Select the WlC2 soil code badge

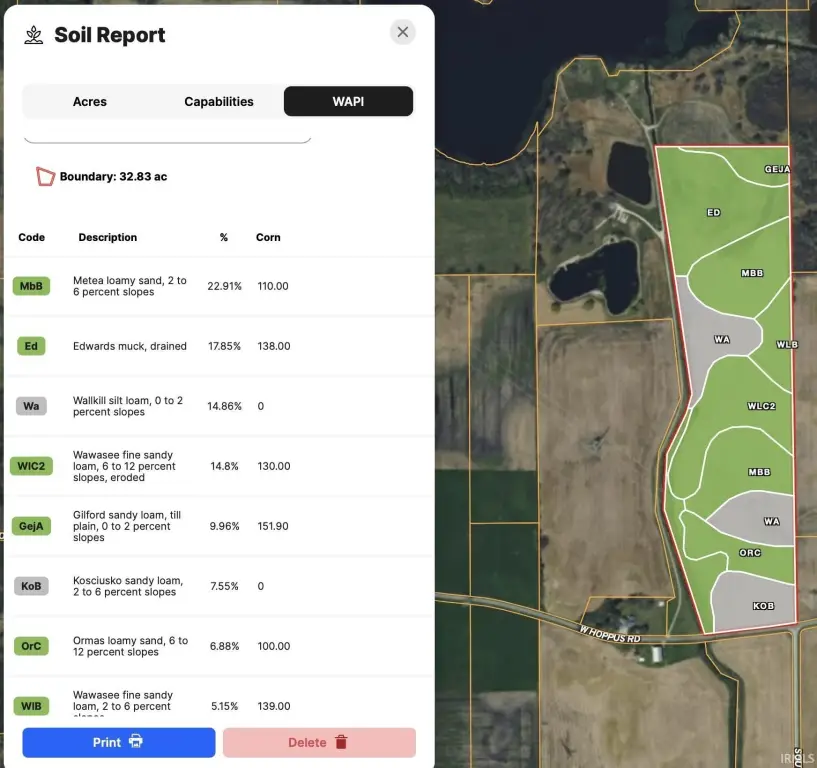(31, 466)
